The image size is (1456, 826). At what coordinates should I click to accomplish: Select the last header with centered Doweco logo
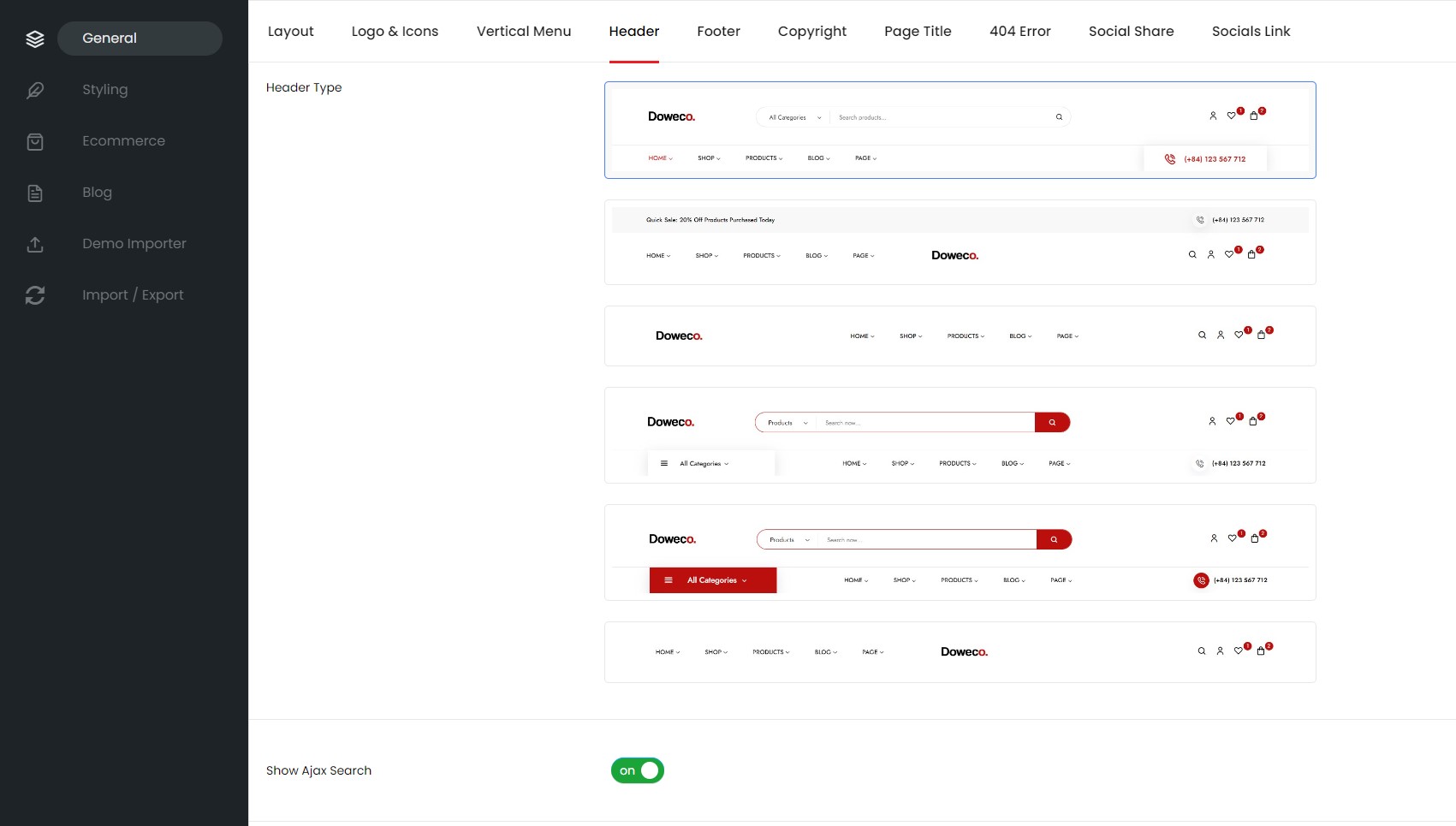[x=960, y=652]
